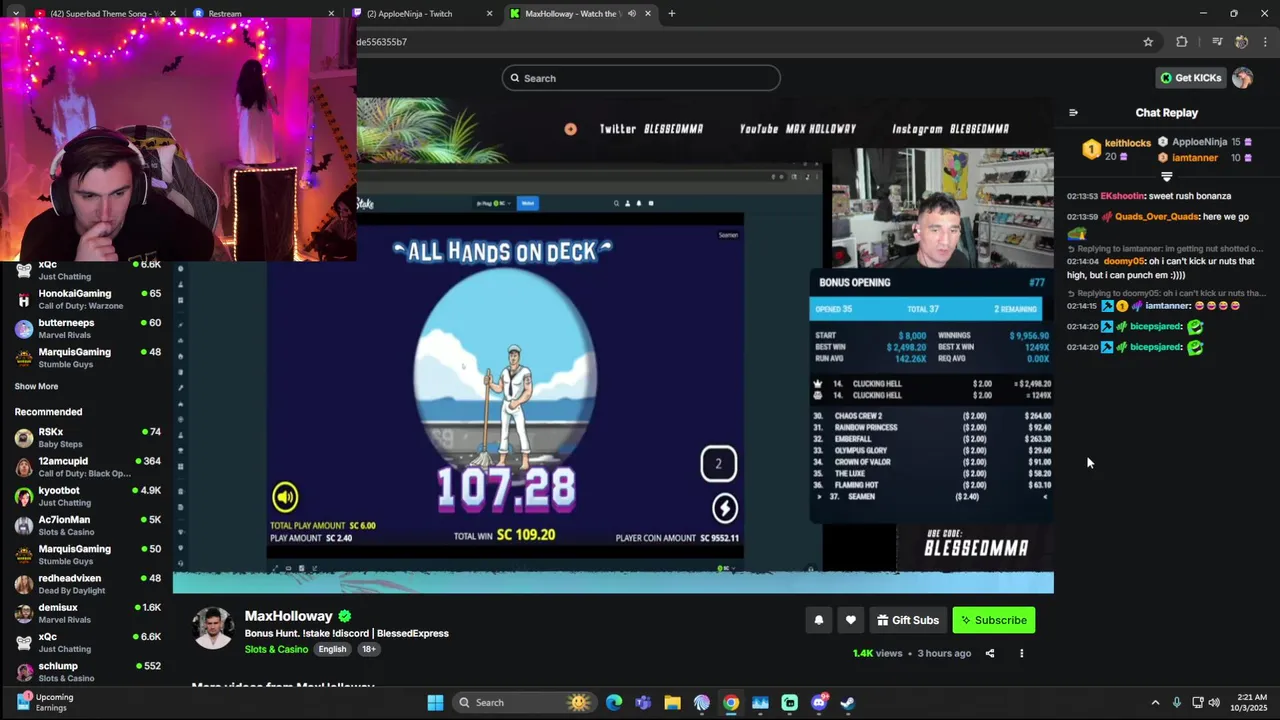
Task: Open the RSKx recommended channel
Action: (x=88, y=437)
